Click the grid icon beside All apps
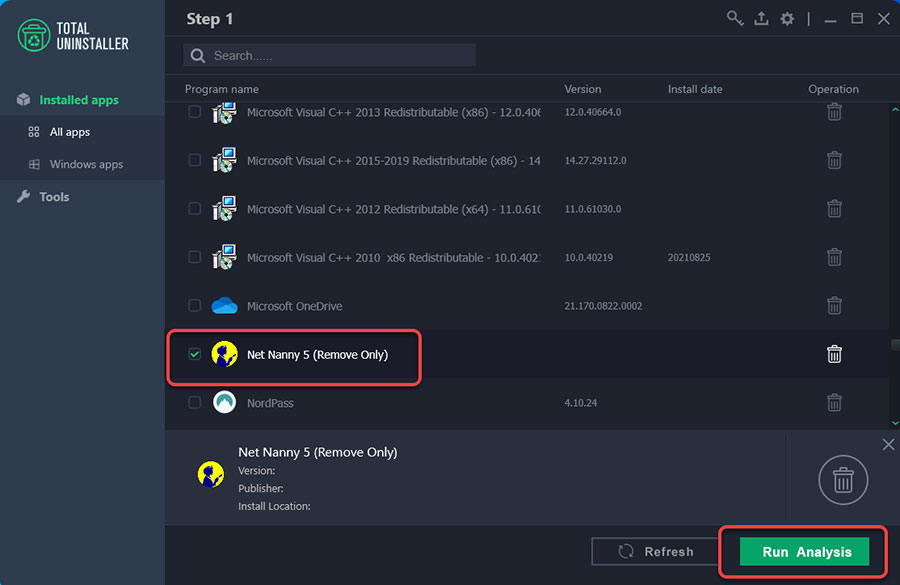The height and width of the screenshot is (585, 900). coord(34,132)
